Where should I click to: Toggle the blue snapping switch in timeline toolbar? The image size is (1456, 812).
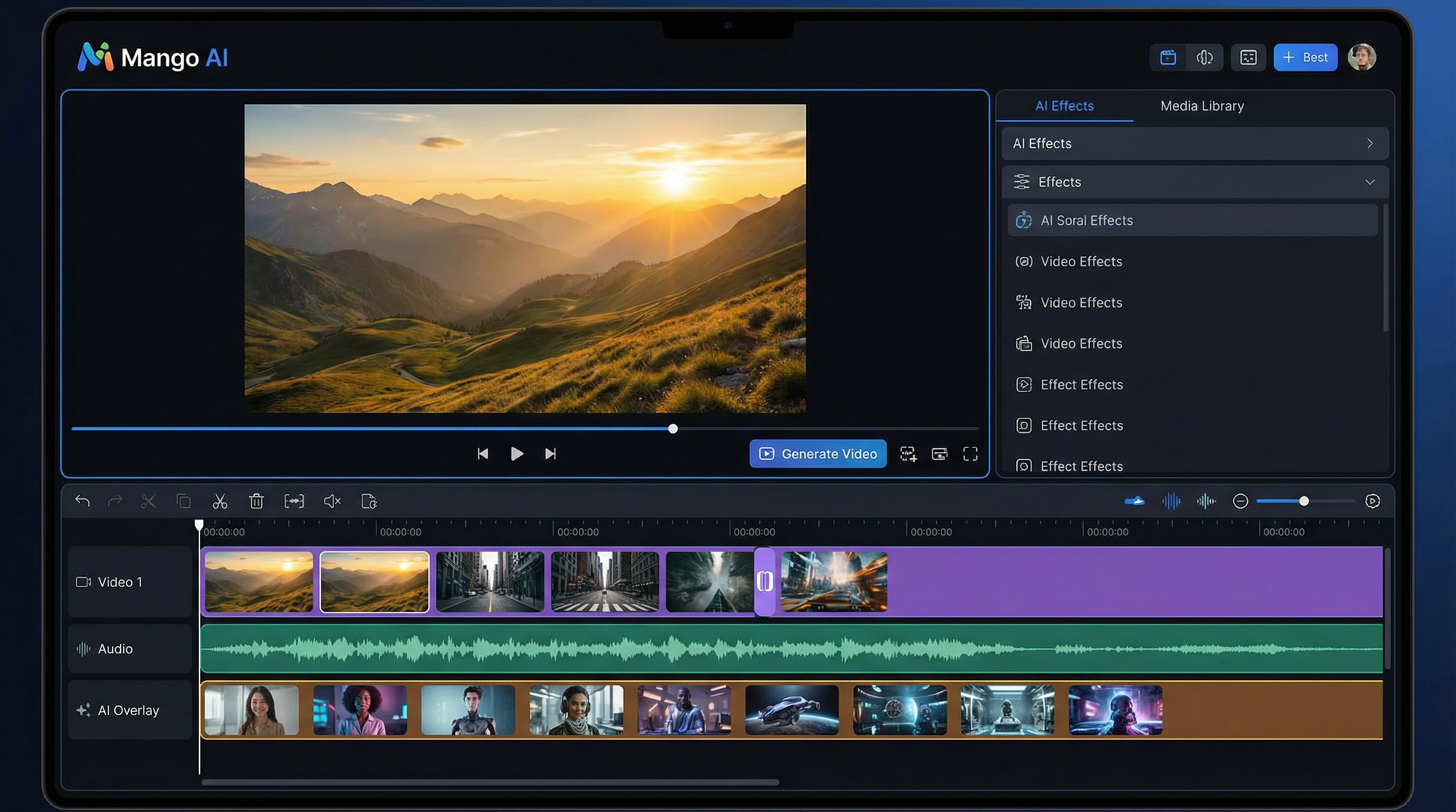pyautogui.click(x=1134, y=501)
